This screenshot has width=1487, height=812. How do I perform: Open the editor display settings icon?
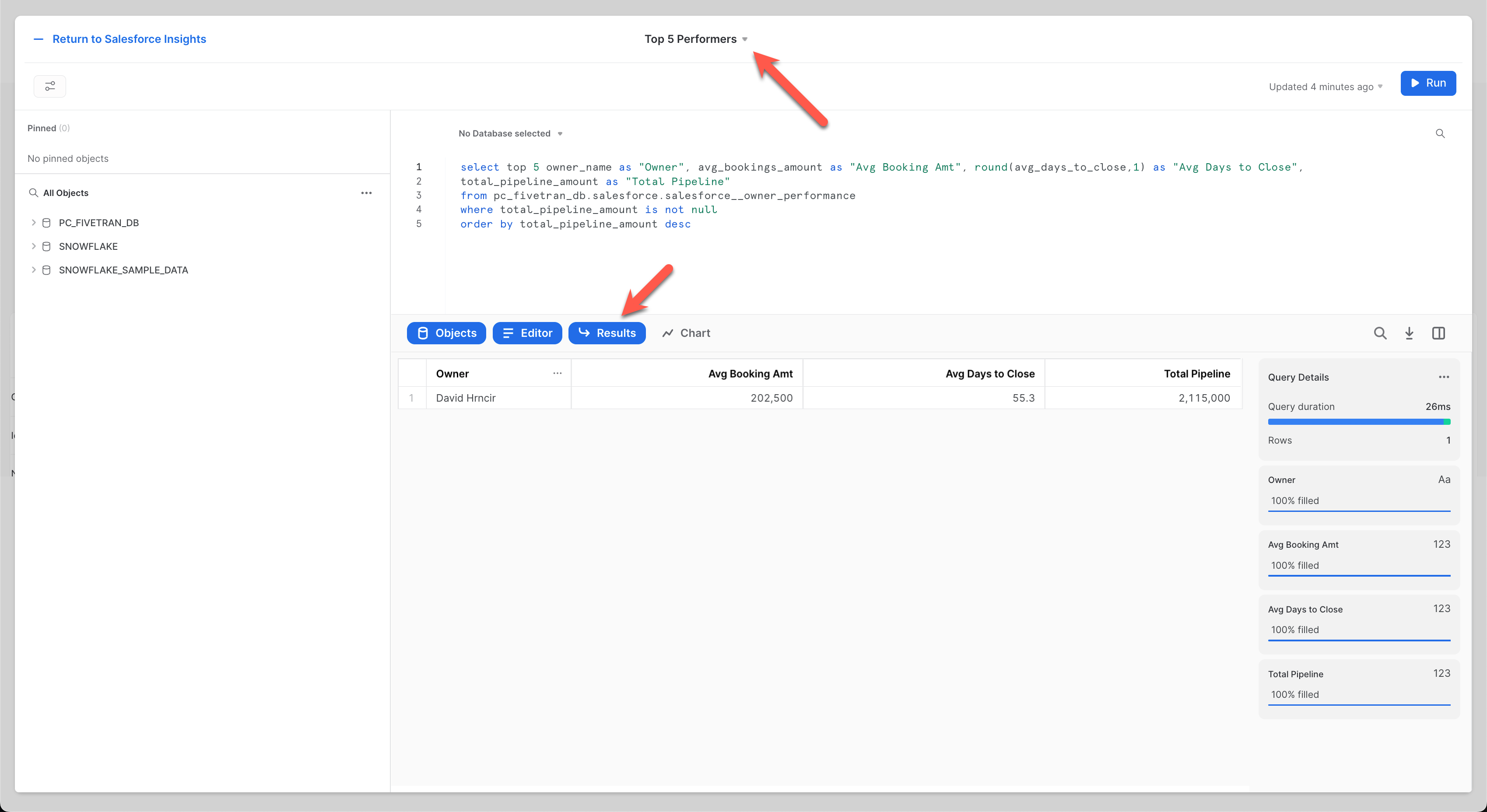(x=49, y=86)
